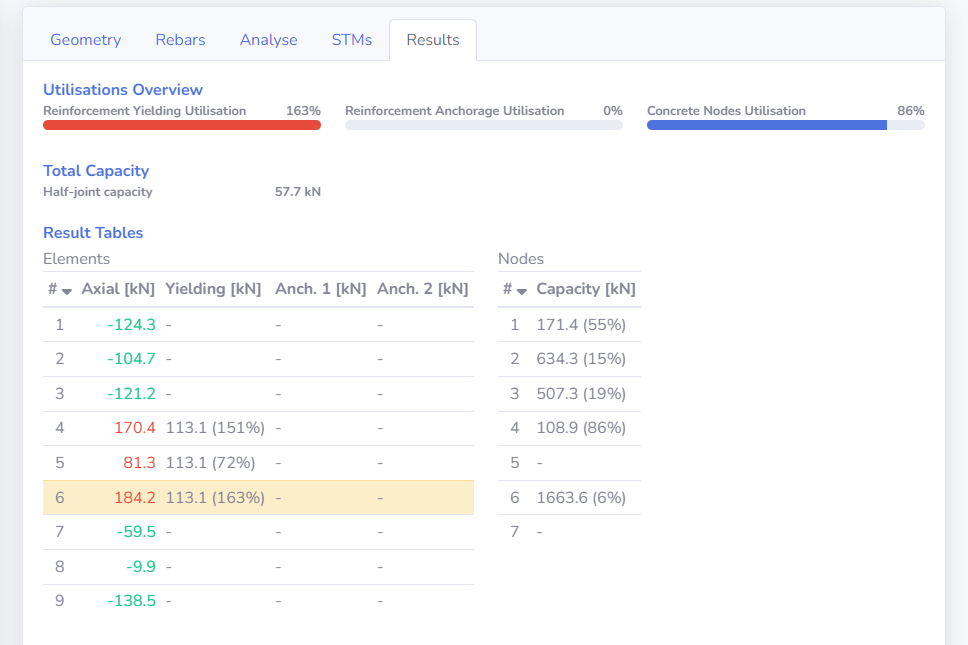Image resolution: width=968 pixels, height=645 pixels.
Task: Click the Axial [kN] column header
Action: tap(118, 289)
